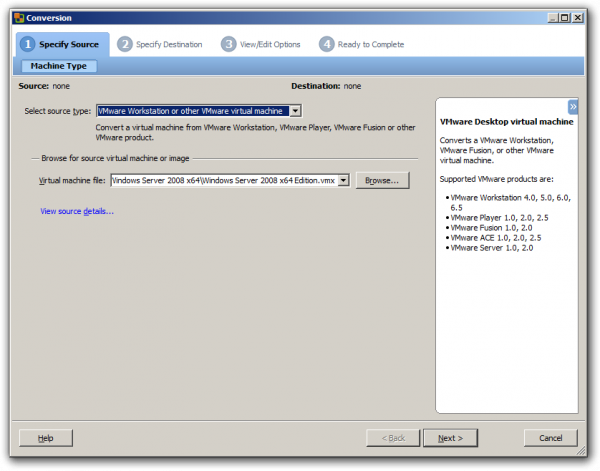Click 'Browse for source virtual machine or image' label

(115, 158)
